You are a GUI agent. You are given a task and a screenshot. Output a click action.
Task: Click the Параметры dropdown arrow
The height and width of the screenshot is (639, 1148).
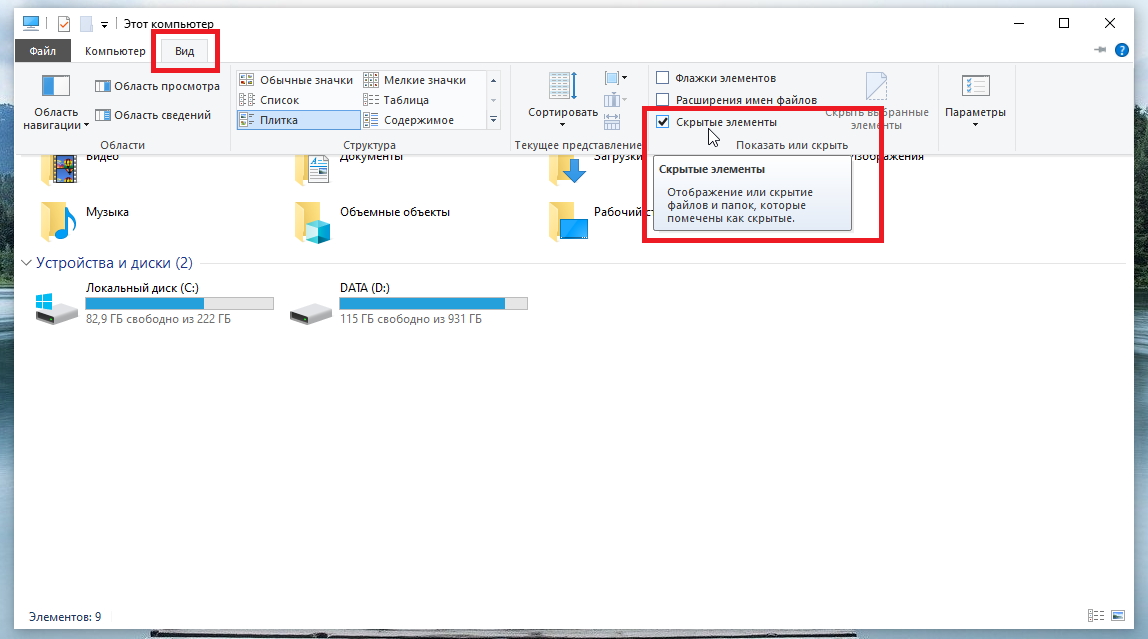(975, 125)
